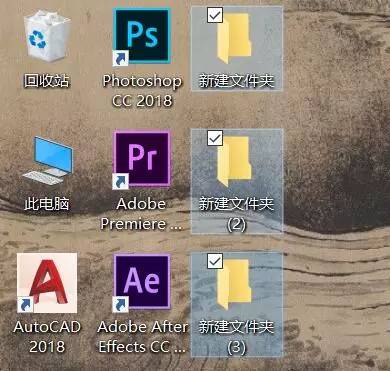Viewport: 390px width, 371px height.
Task: Click the first 新建文件夹 folder icon
Action: 234,38
